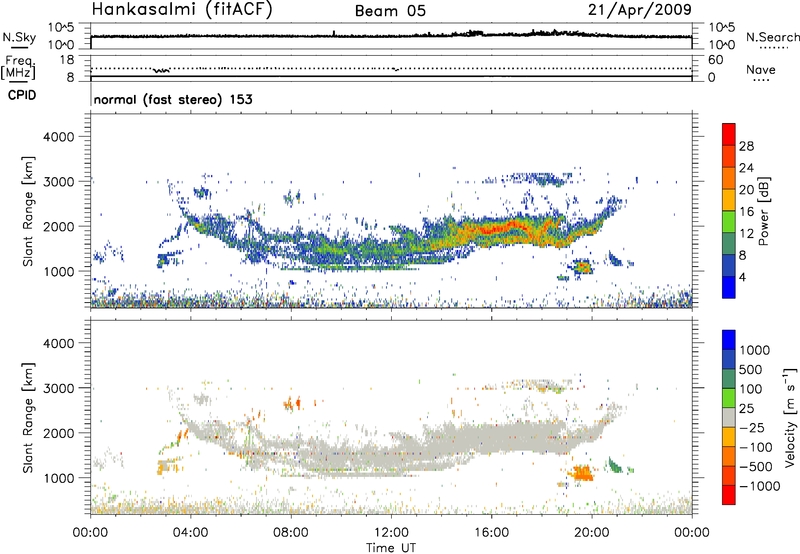The width and height of the screenshot is (800, 554).
Task: Click the '04:00' time tick label
Action: pyautogui.click(x=190, y=533)
